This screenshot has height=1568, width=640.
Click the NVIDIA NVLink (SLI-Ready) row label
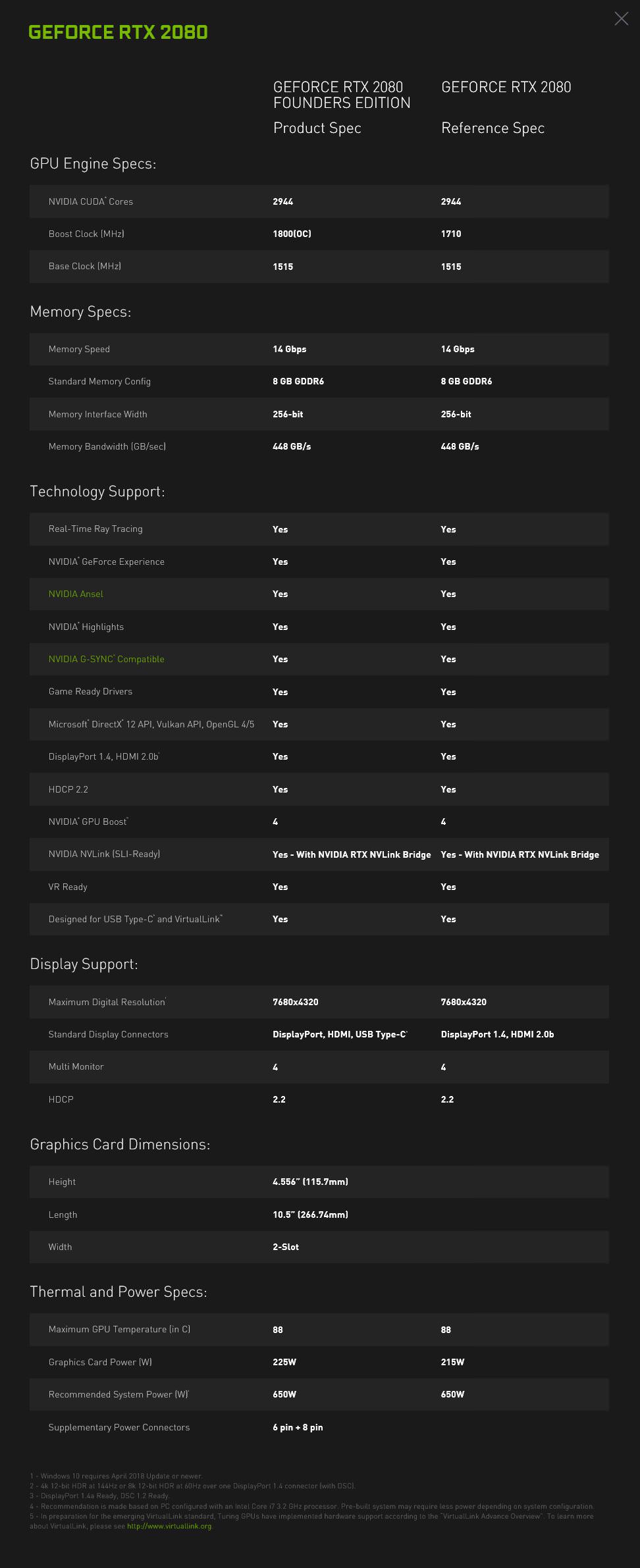point(104,854)
